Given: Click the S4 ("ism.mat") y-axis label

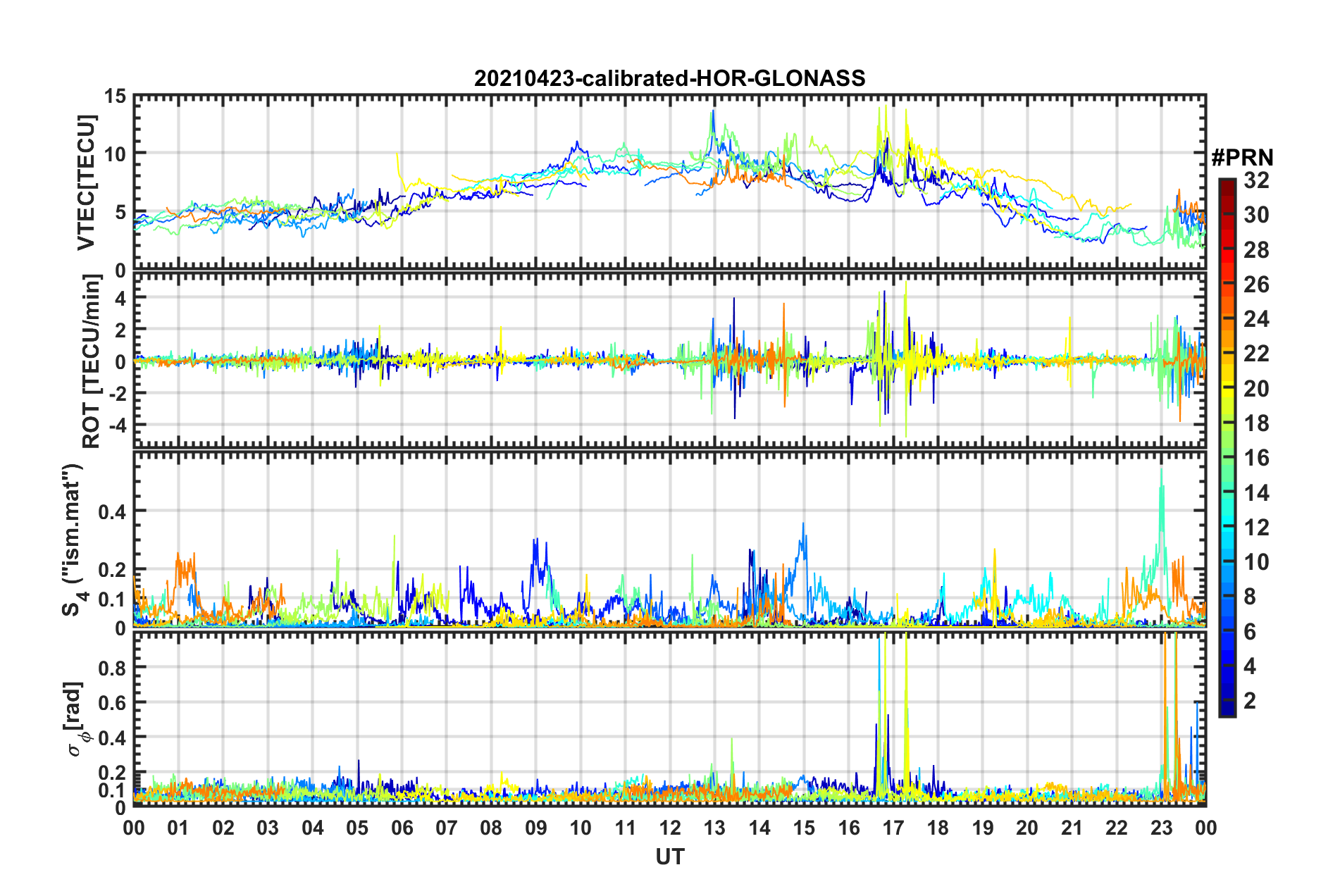Looking at the screenshot, I should [73, 540].
